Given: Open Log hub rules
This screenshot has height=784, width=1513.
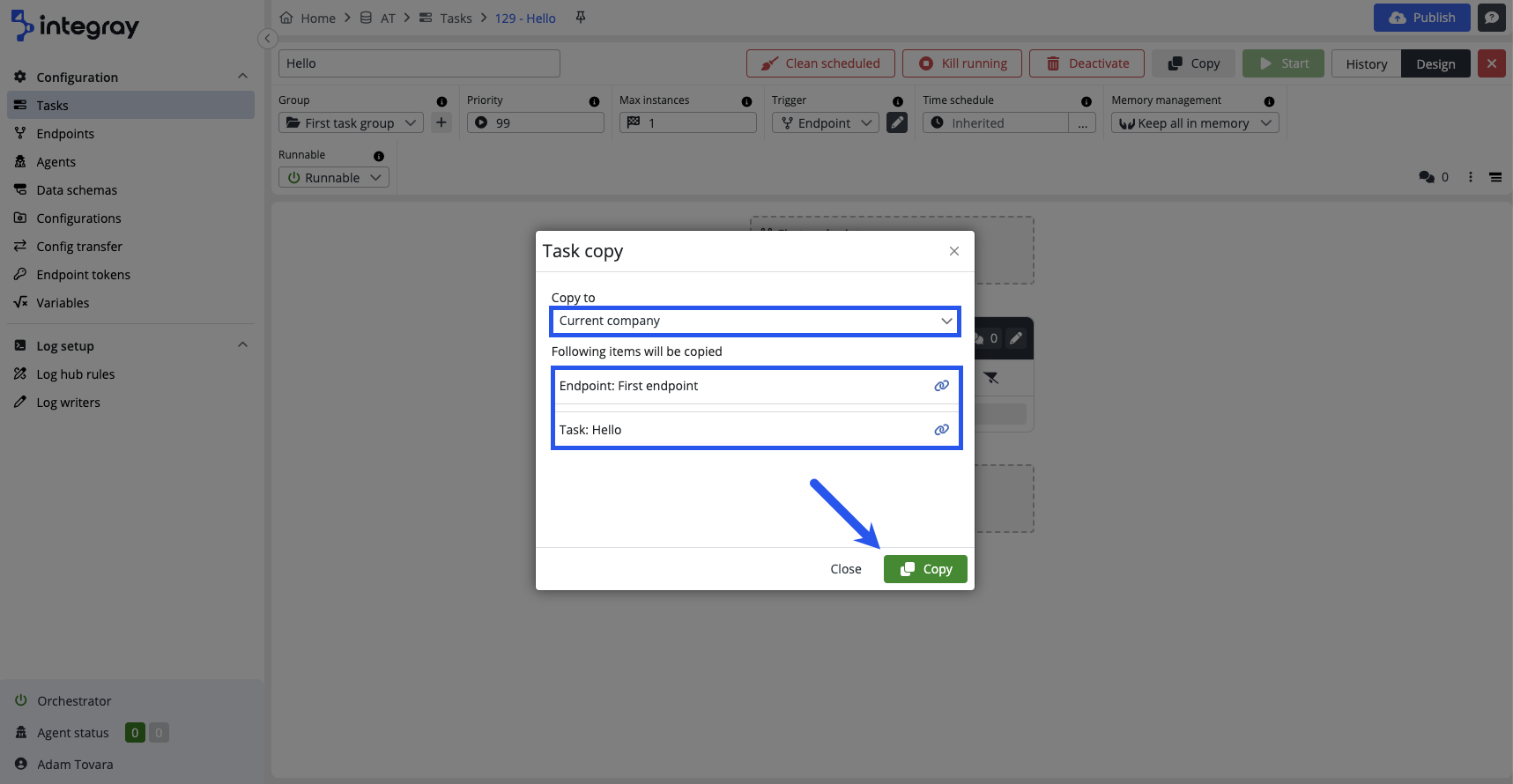Looking at the screenshot, I should point(130,374).
